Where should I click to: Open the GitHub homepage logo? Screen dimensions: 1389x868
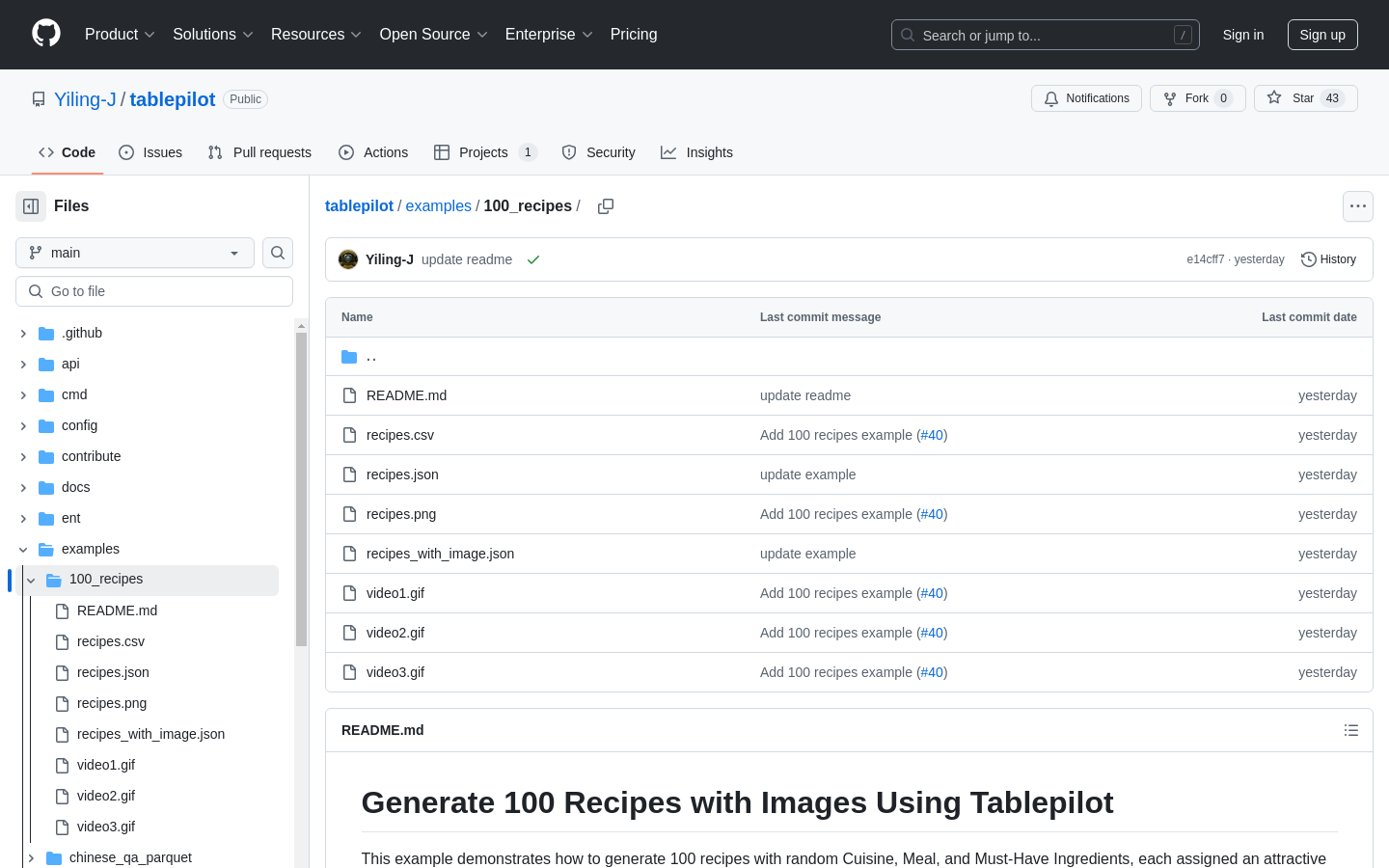tap(46, 34)
